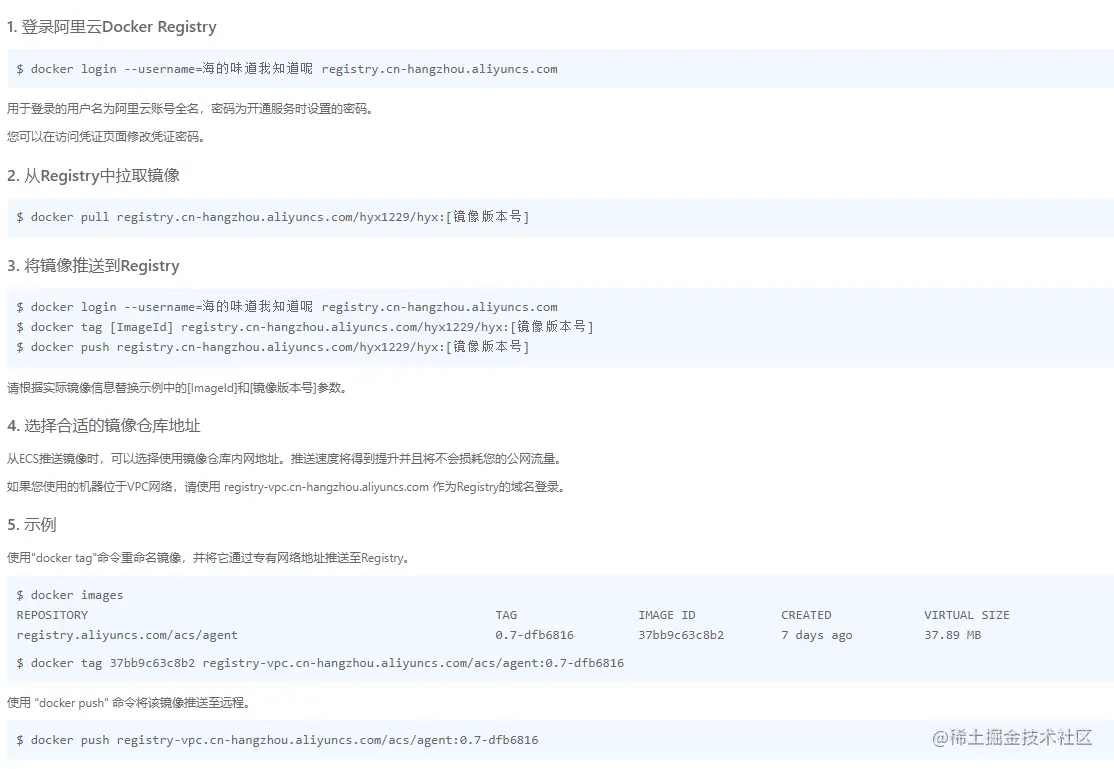Click the CREATED column header

click(806, 615)
